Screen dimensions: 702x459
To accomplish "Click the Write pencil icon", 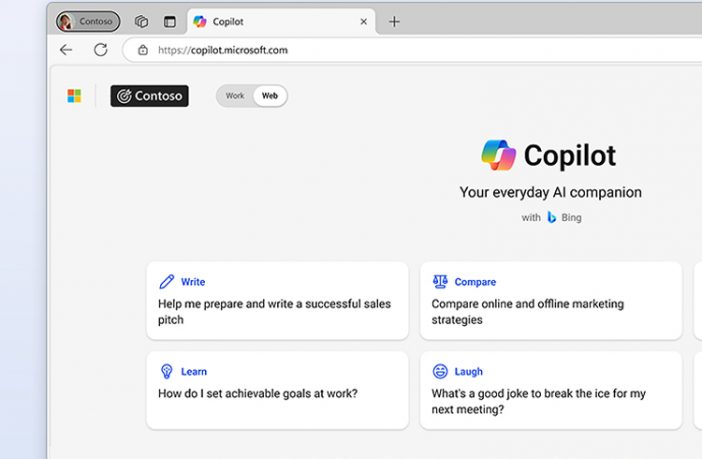I will pos(167,282).
